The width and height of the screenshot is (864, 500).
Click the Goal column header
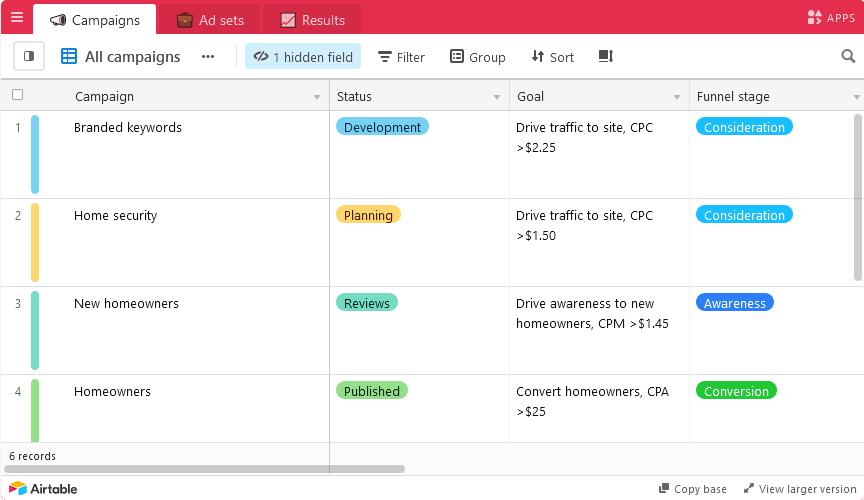click(600, 96)
